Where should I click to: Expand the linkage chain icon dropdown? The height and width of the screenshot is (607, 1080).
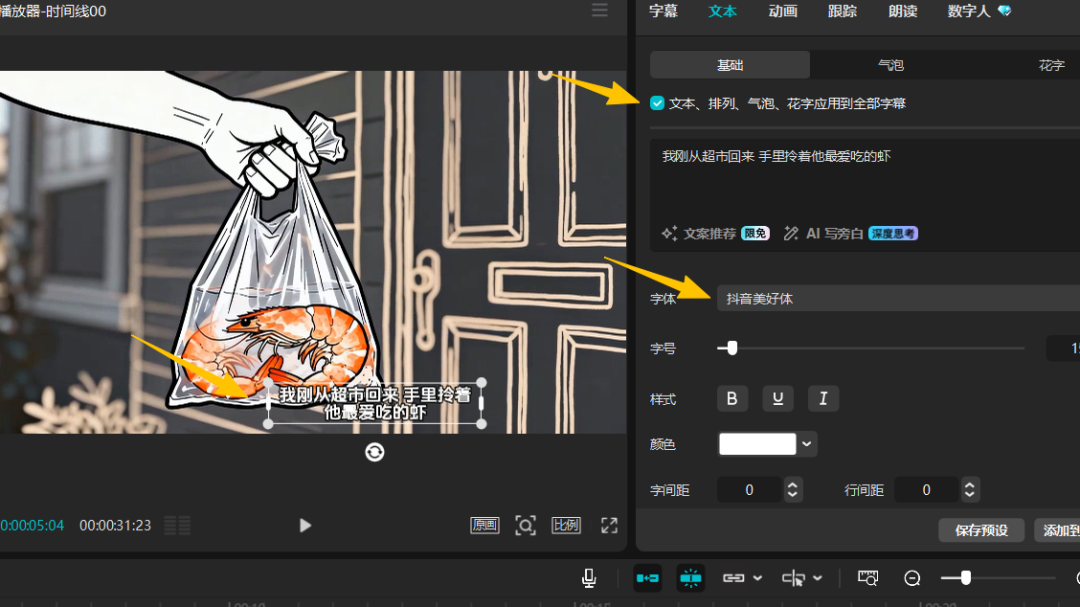757,578
